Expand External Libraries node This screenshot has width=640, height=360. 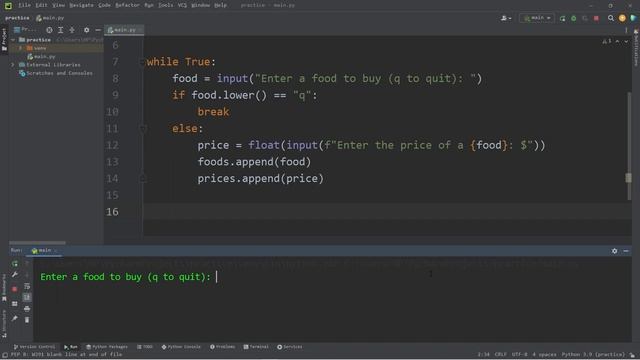(13, 65)
